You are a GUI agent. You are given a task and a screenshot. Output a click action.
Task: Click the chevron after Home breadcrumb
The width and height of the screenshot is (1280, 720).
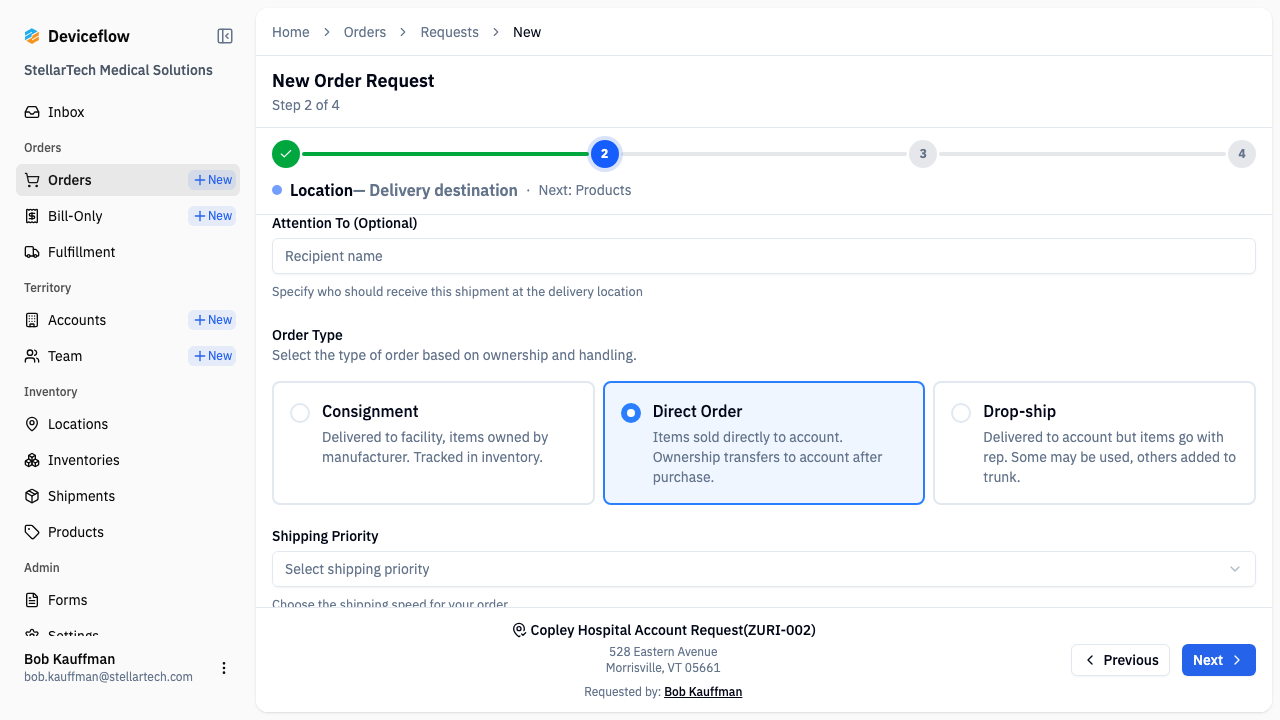[x=327, y=32]
